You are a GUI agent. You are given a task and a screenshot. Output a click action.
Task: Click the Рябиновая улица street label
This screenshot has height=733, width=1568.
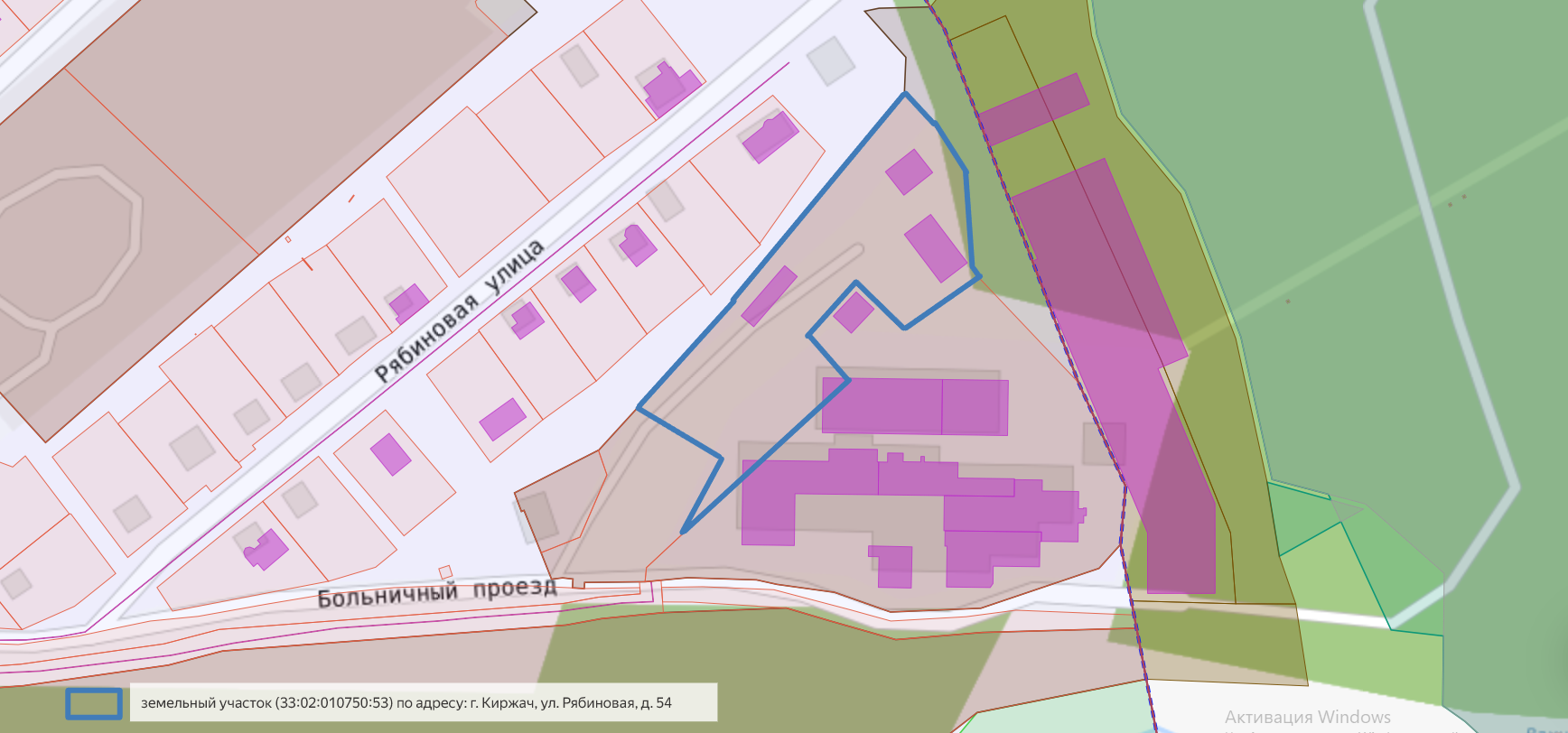(x=459, y=311)
